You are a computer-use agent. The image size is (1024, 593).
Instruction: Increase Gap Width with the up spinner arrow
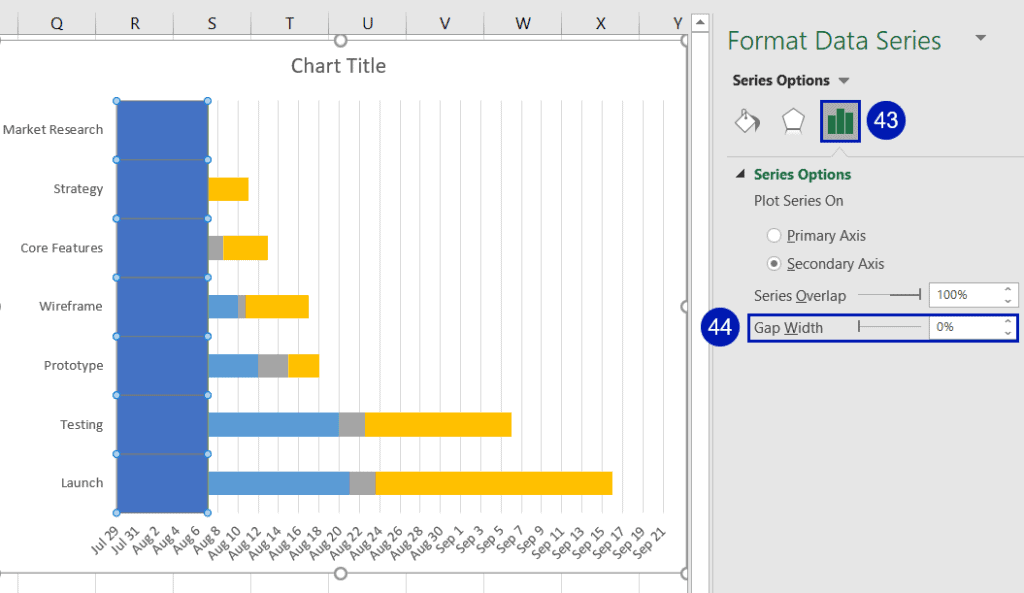1007,322
